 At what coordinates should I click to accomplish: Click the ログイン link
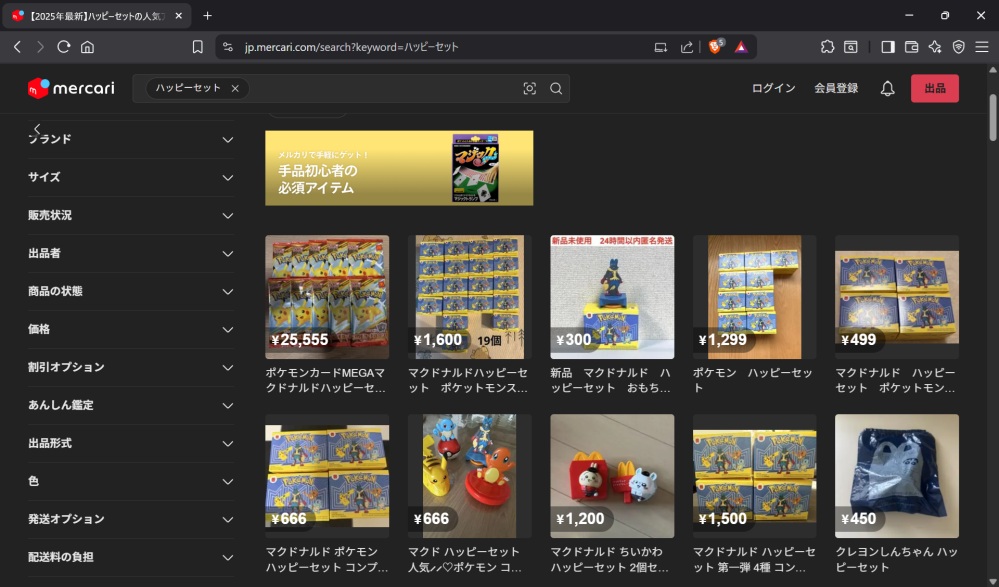pos(773,89)
